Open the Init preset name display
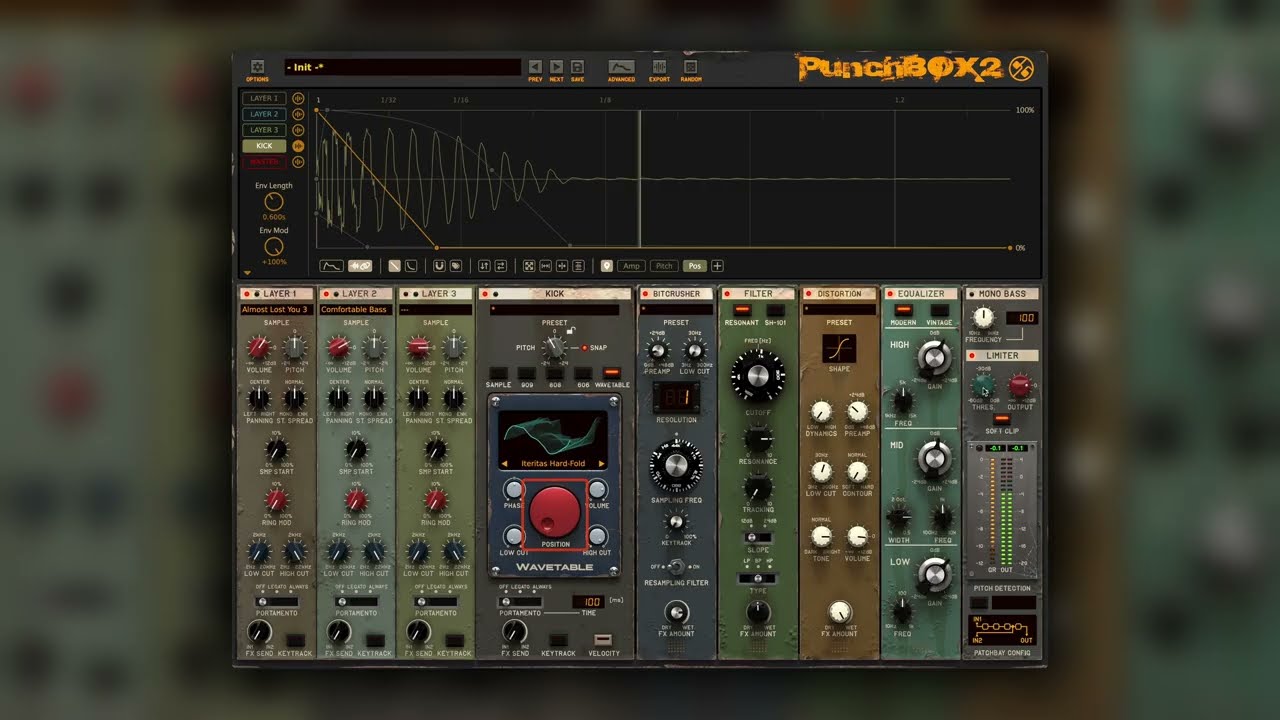Viewport: 1280px width, 720px height. 403,67
